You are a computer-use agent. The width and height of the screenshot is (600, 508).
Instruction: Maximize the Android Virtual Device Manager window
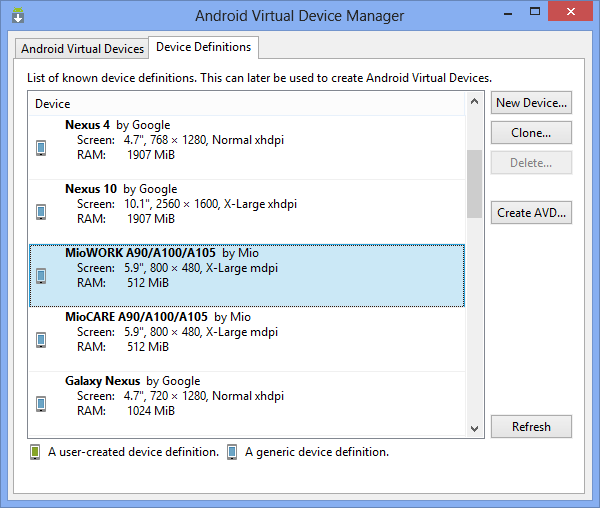coord(535,12)
